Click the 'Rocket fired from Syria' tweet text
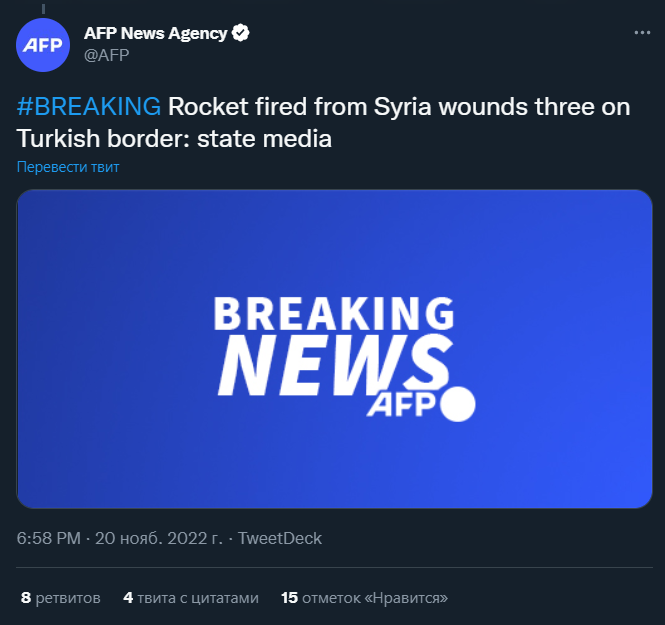665x625 pixels. [x=400, y=107]
